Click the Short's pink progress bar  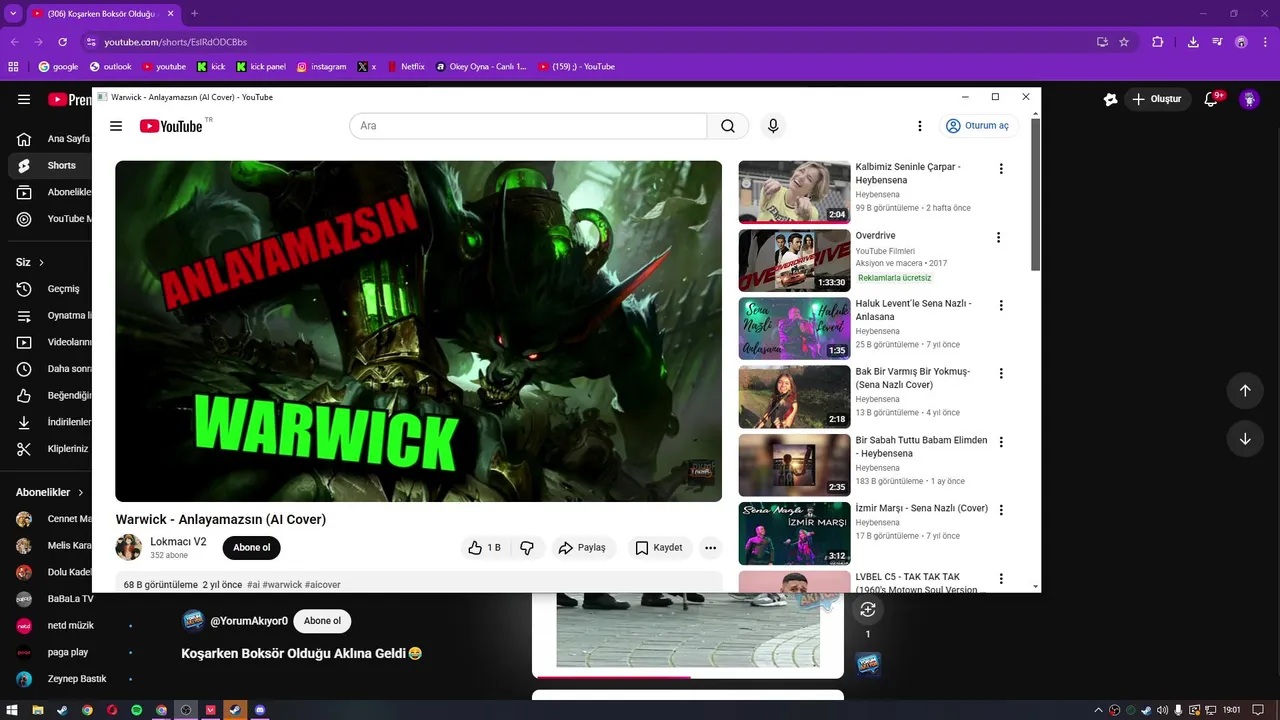coord(613,677)
